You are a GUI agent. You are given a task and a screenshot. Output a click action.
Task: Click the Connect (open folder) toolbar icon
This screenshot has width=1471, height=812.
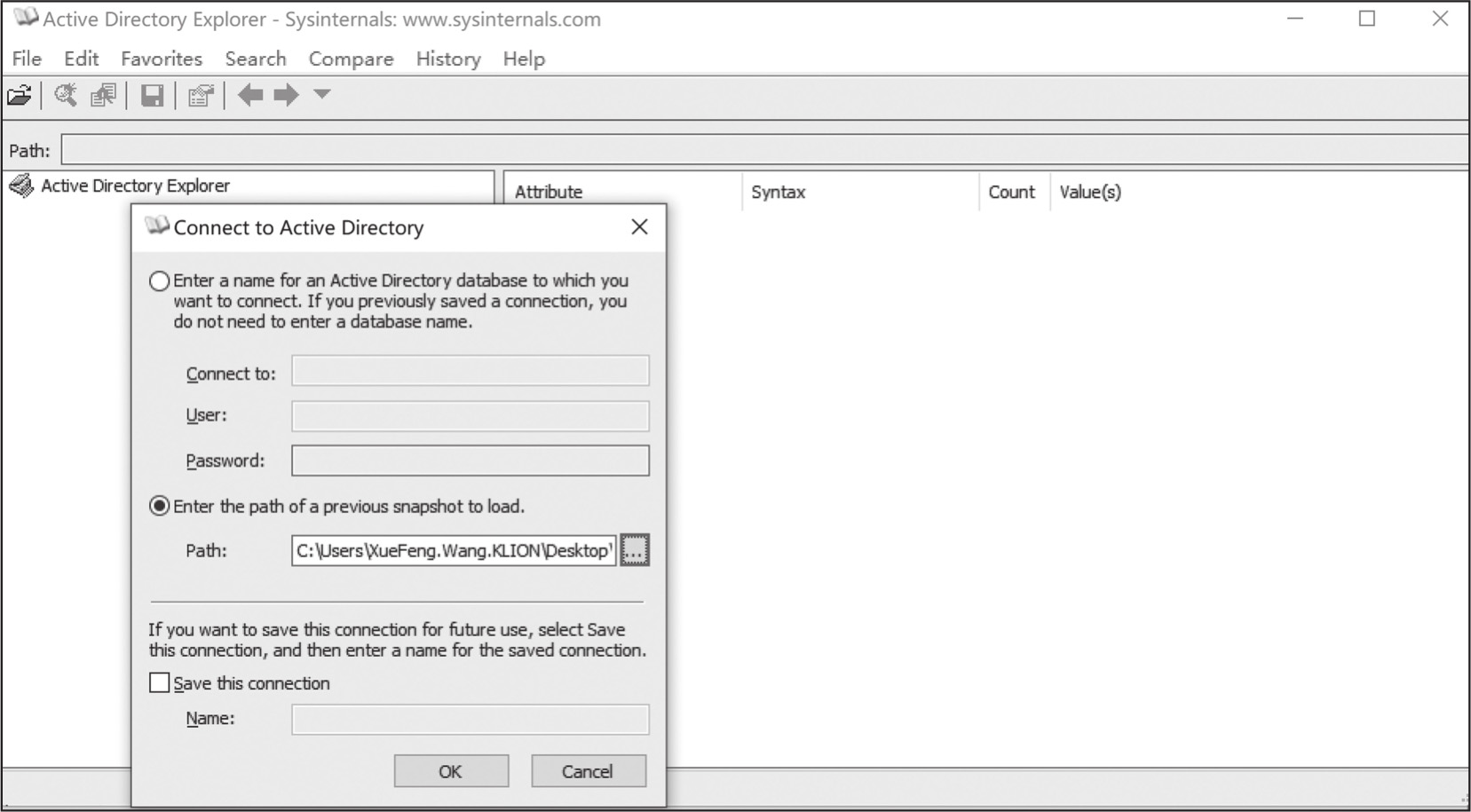tap(20, 95)
